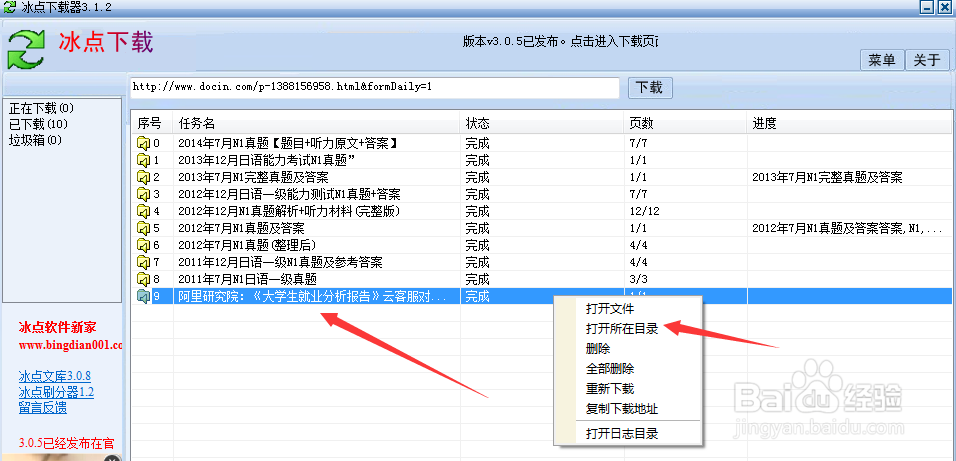
Task: Choose 打开文件 from the context menu
Action: pos(610,309)
